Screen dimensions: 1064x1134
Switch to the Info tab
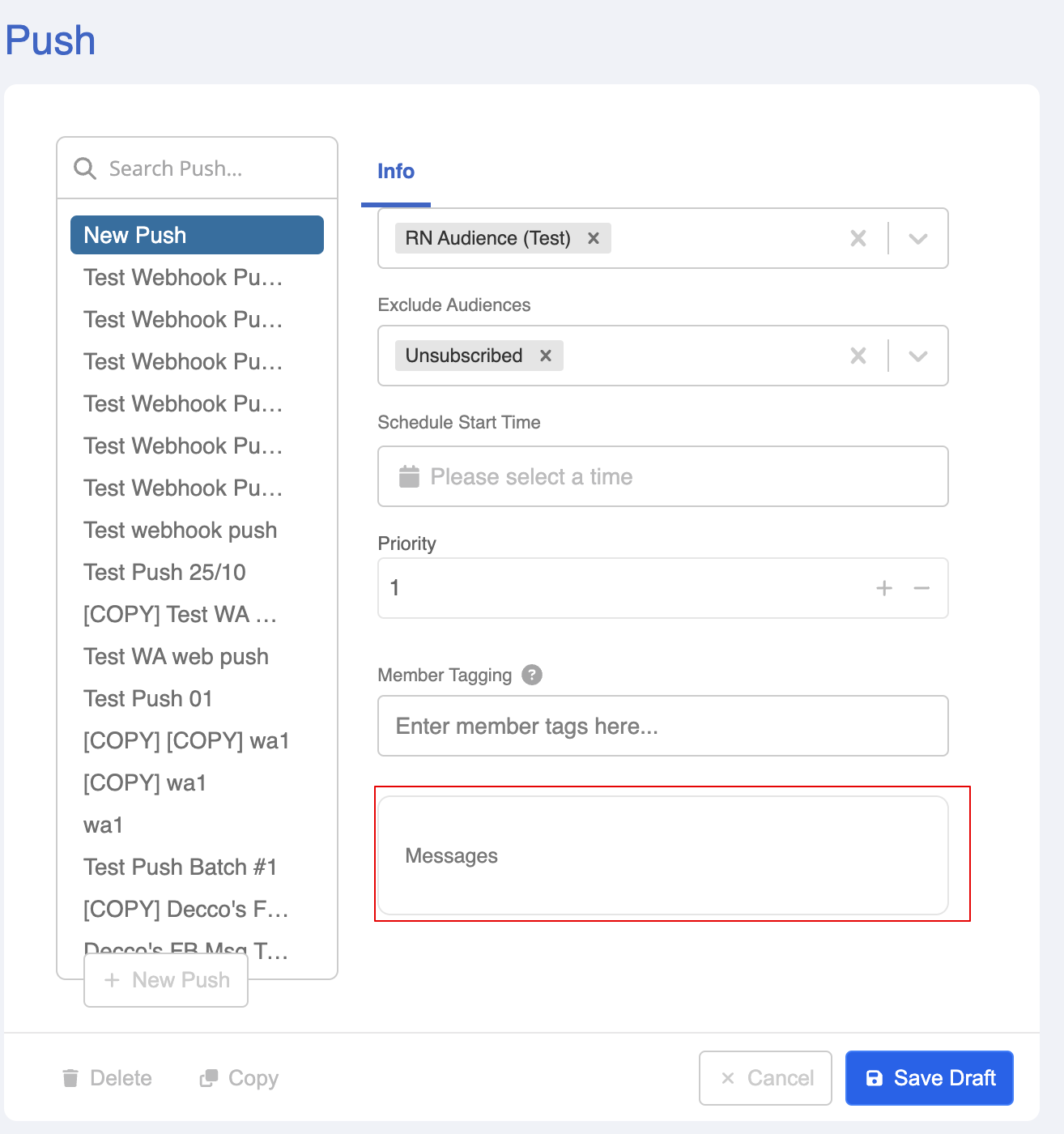coord(396,172)
